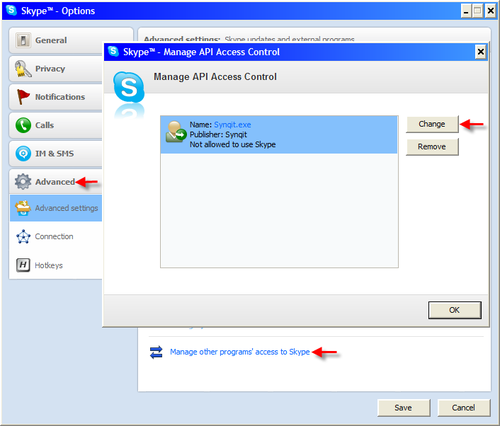Save the Skype options
Screen dimensions: 500x426
pos(404,408)
